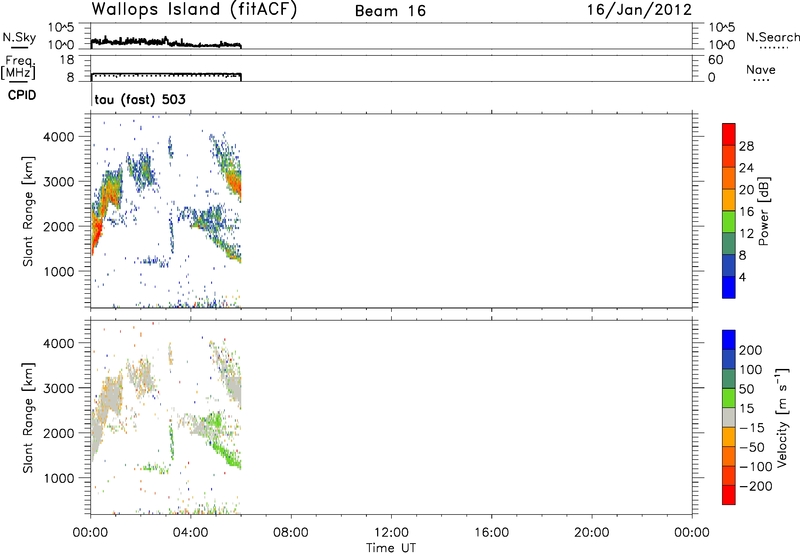Click the '3000' tick of the power panel
This screenshot has height=554, width=800.
pyautogui.click(x=59, y=182)
